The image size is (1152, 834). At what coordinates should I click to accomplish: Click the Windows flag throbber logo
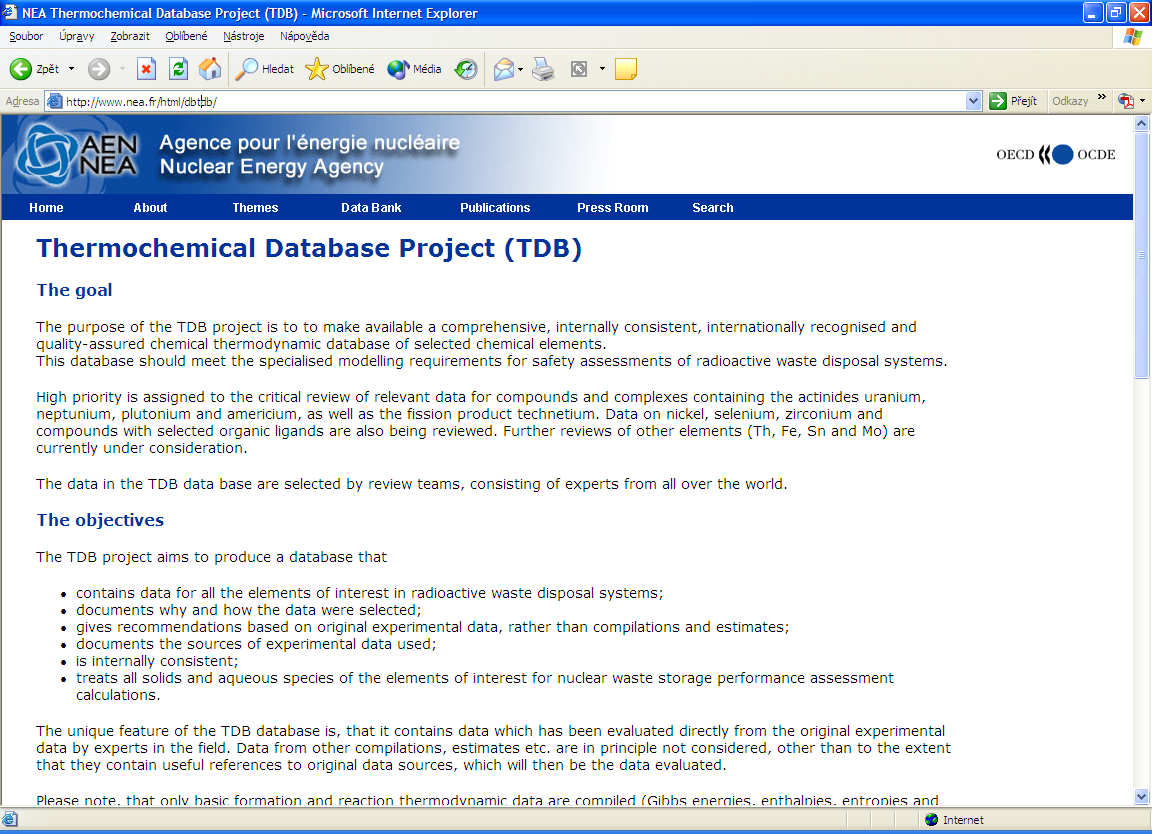(1132, 36)
